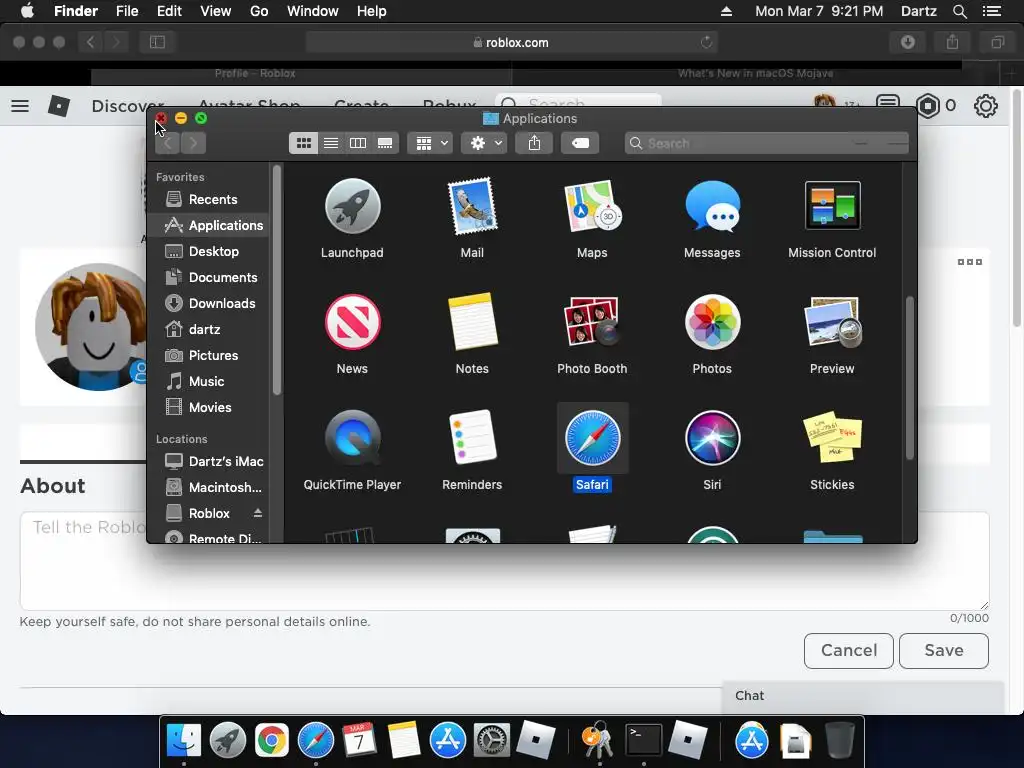Go back in Finder window
Screen dimensions: 1024x768
click(168, 143)
